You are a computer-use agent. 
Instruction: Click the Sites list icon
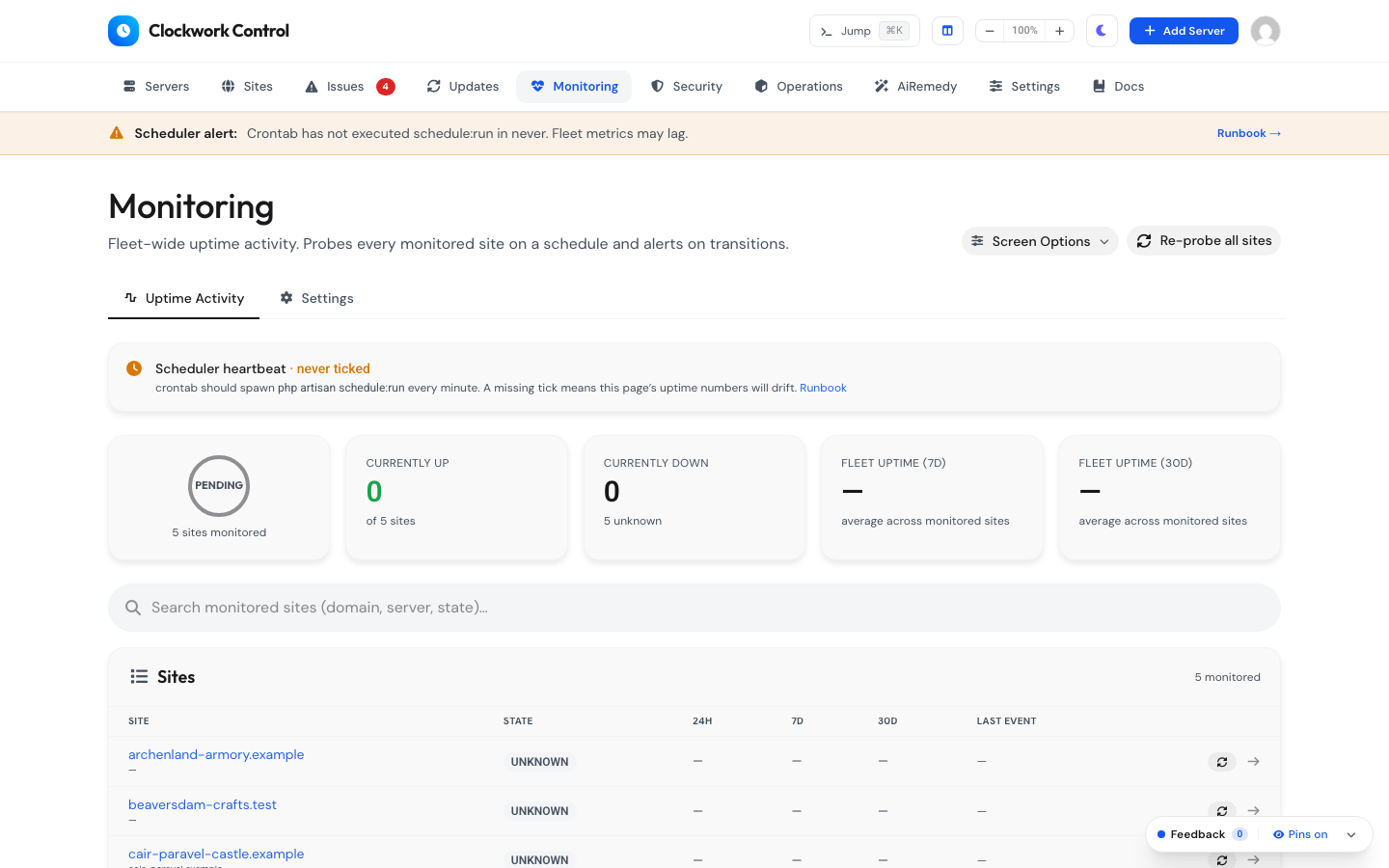[139, 677]
